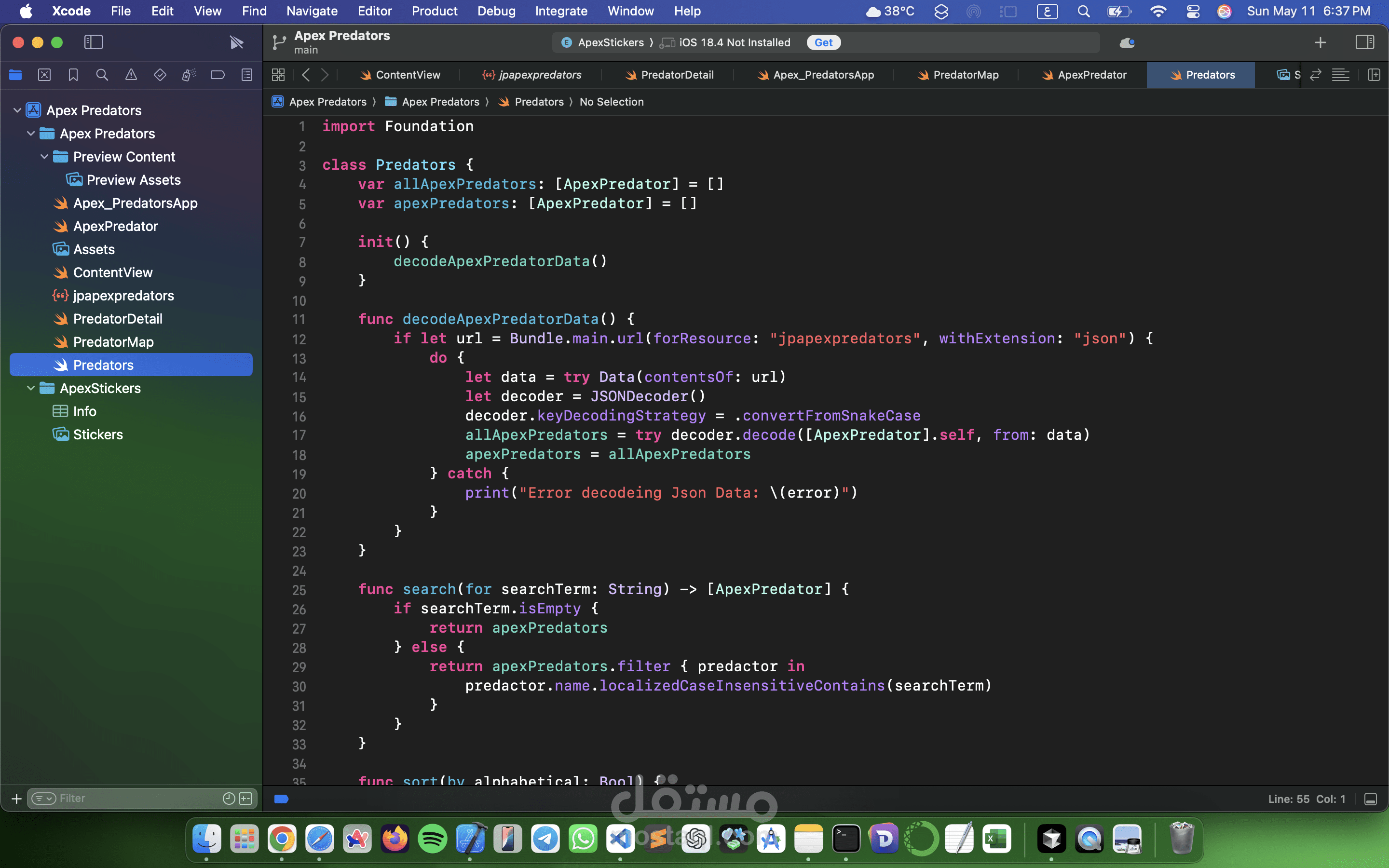Select the ApexStickers scheme dropdown
This screenshot has height=868, width=1389.
click(x=603, y=42)
